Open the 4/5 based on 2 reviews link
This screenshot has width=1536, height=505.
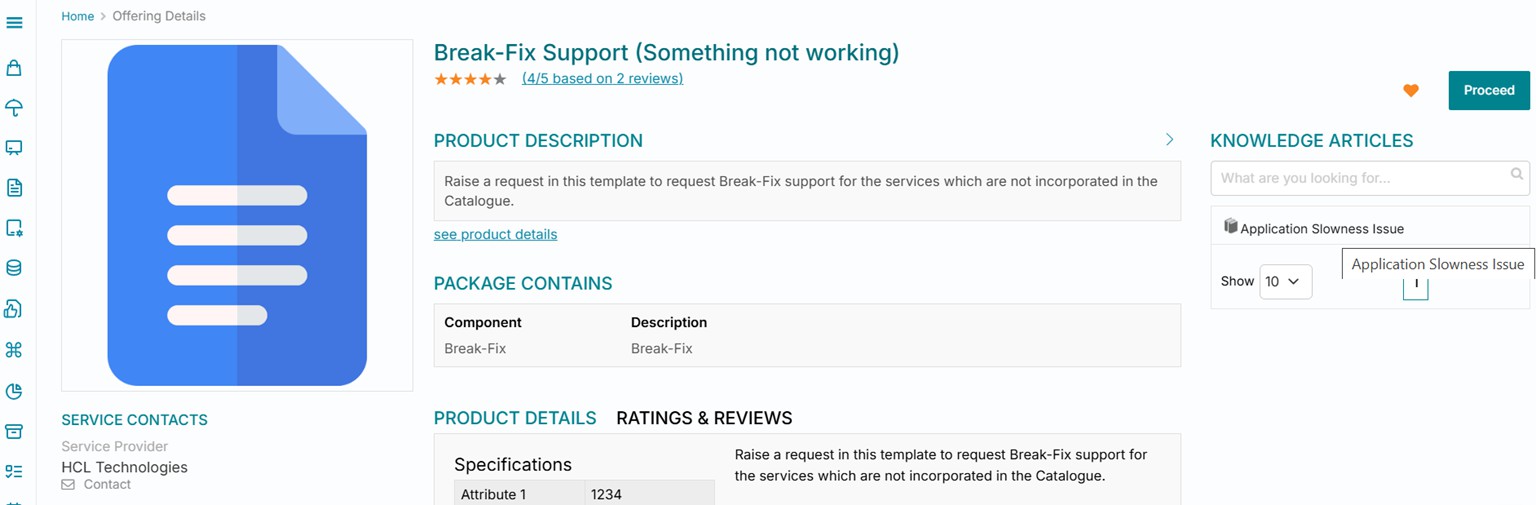602,79
